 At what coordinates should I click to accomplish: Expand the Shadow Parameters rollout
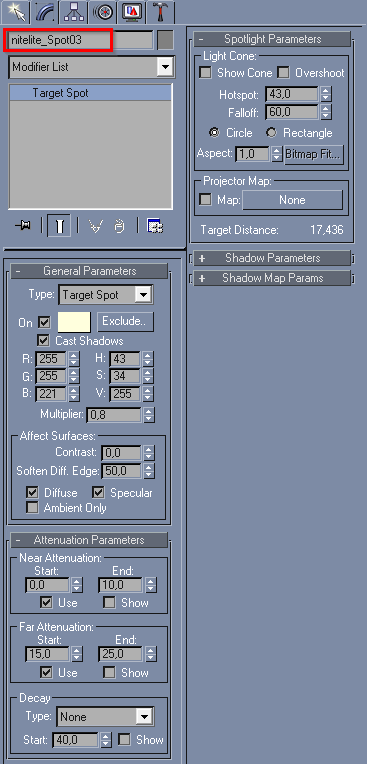(x=272, y=258)
